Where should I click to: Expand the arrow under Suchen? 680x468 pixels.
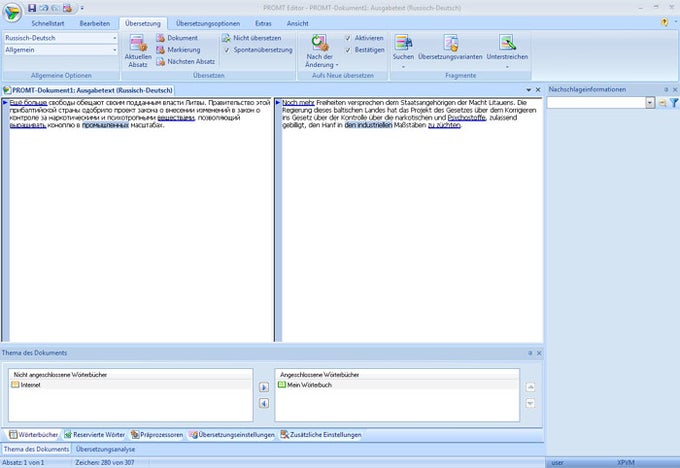pos(403,67)
